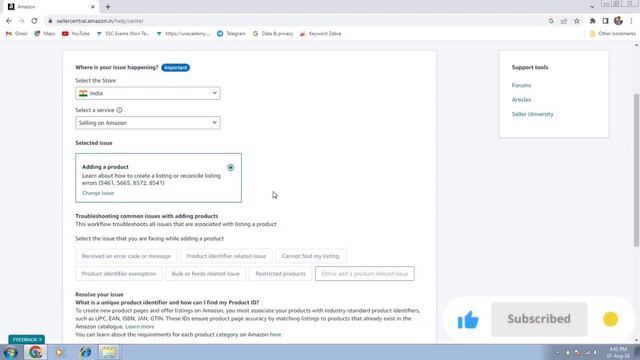The width and height of the screenshot is (640, 360).
Task: Open Chrome three-dot menu
Action: point(631,21)
